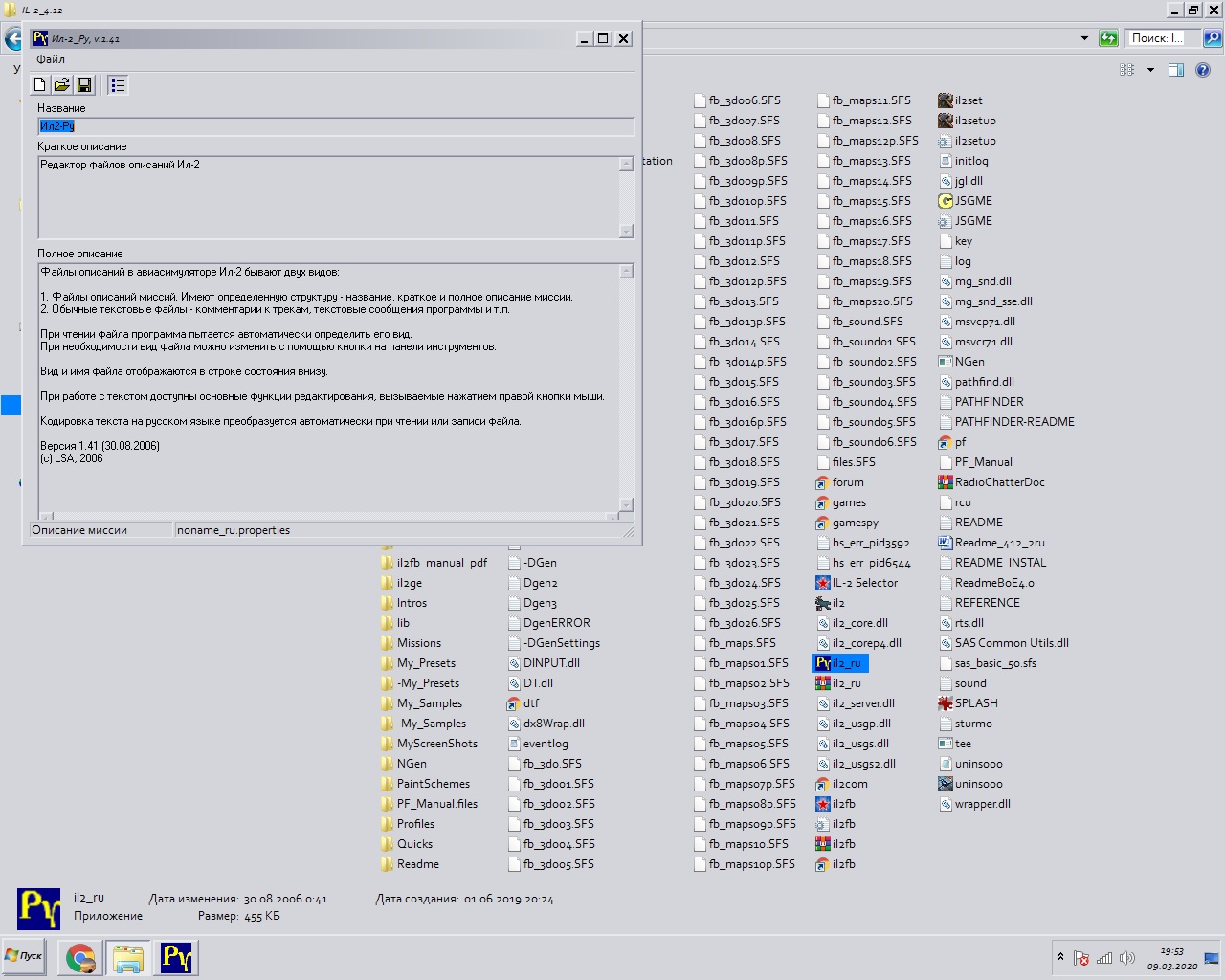
Task: Click up arrow of Краткое описание scrollbar
Action: (626, 164)
